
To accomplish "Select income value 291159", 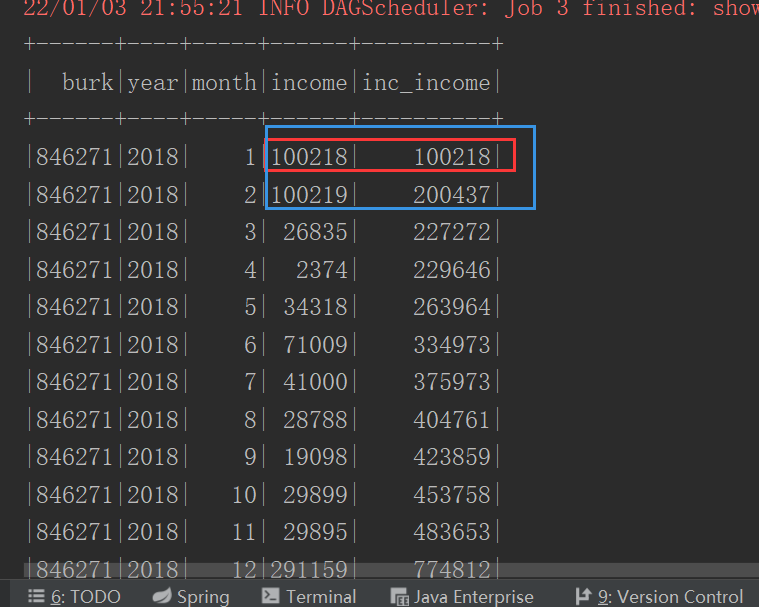I will pos(309,569).
